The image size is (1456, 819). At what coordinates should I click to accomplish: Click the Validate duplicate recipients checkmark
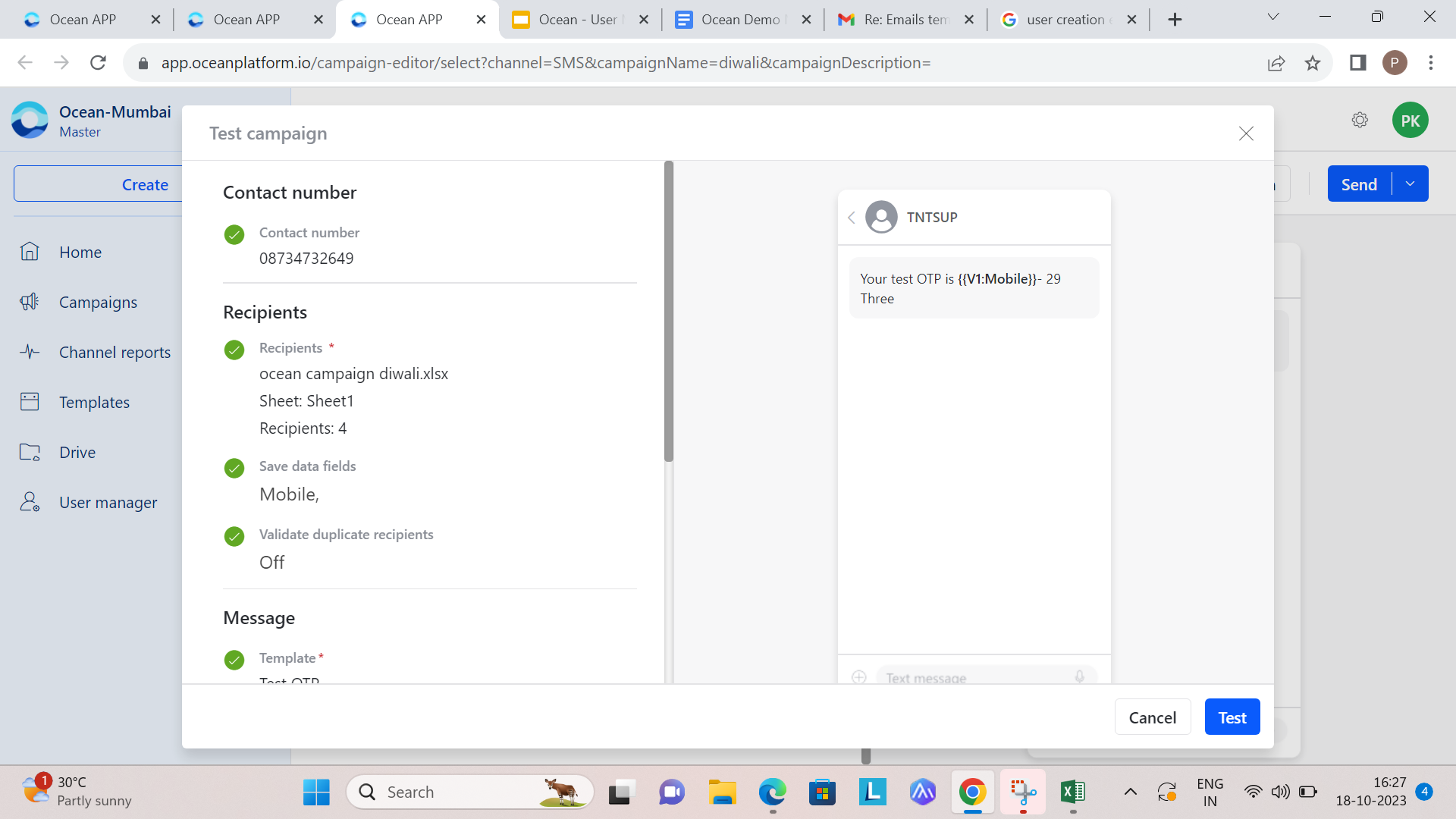coord(234,536)
